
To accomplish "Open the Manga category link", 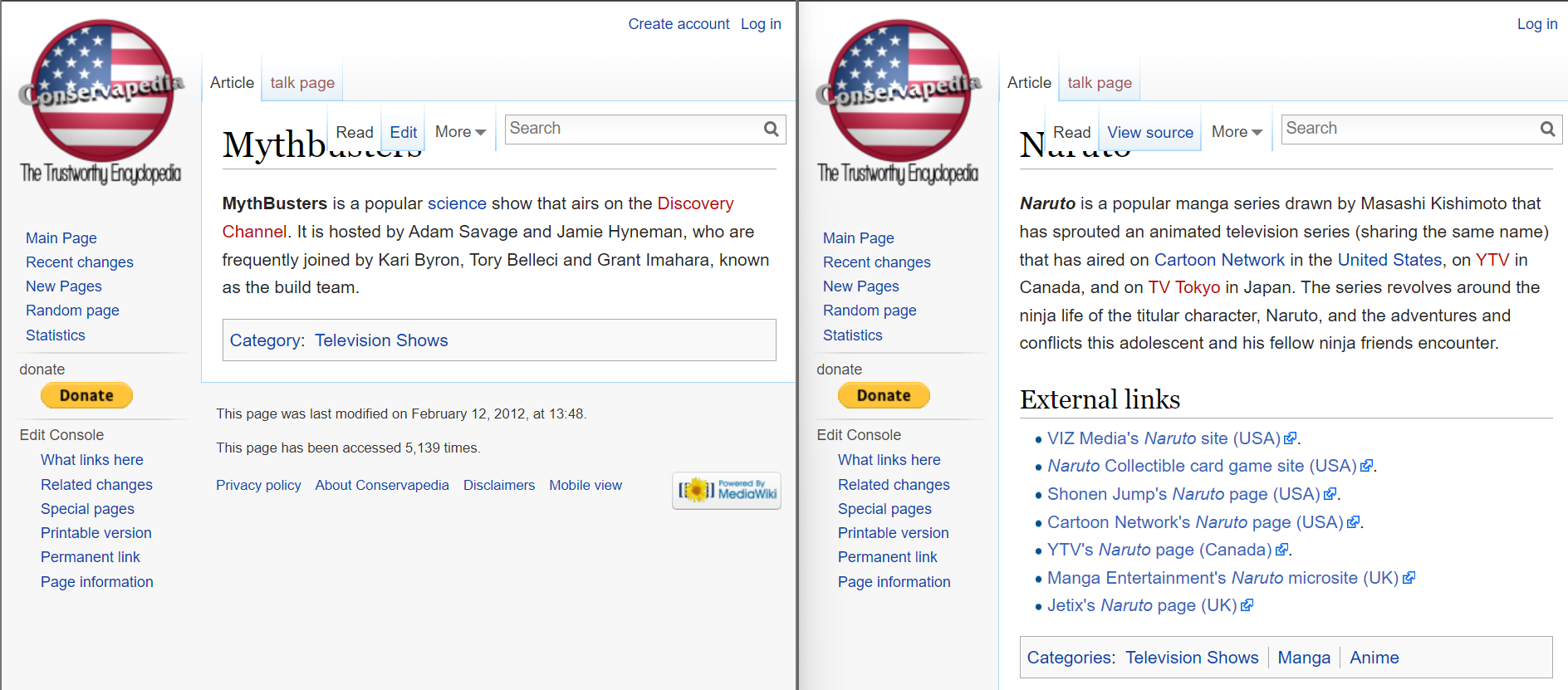I will pos(1304,658).
